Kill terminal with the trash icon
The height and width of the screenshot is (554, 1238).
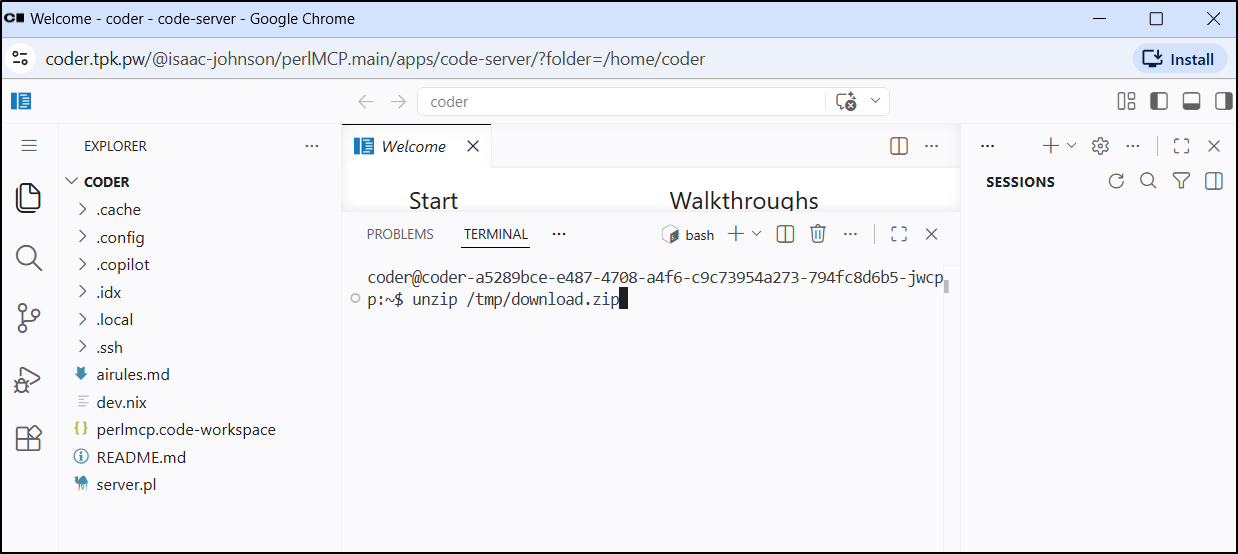tap(817, 234)
